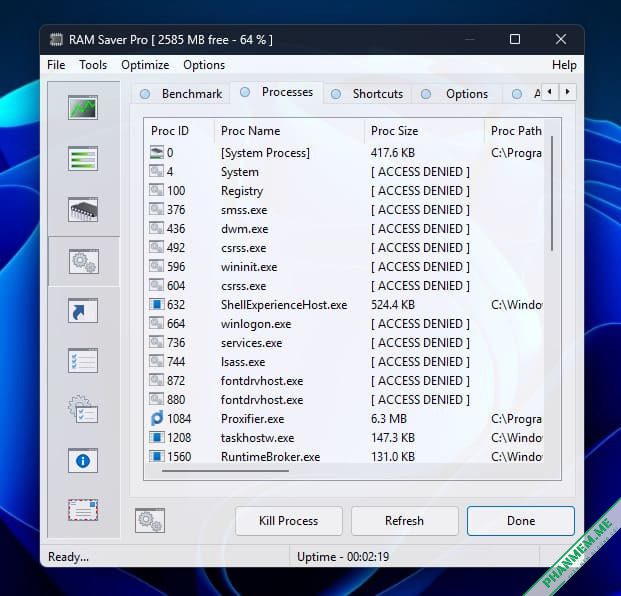Click the 524.4 KB size value

(392, 305)
